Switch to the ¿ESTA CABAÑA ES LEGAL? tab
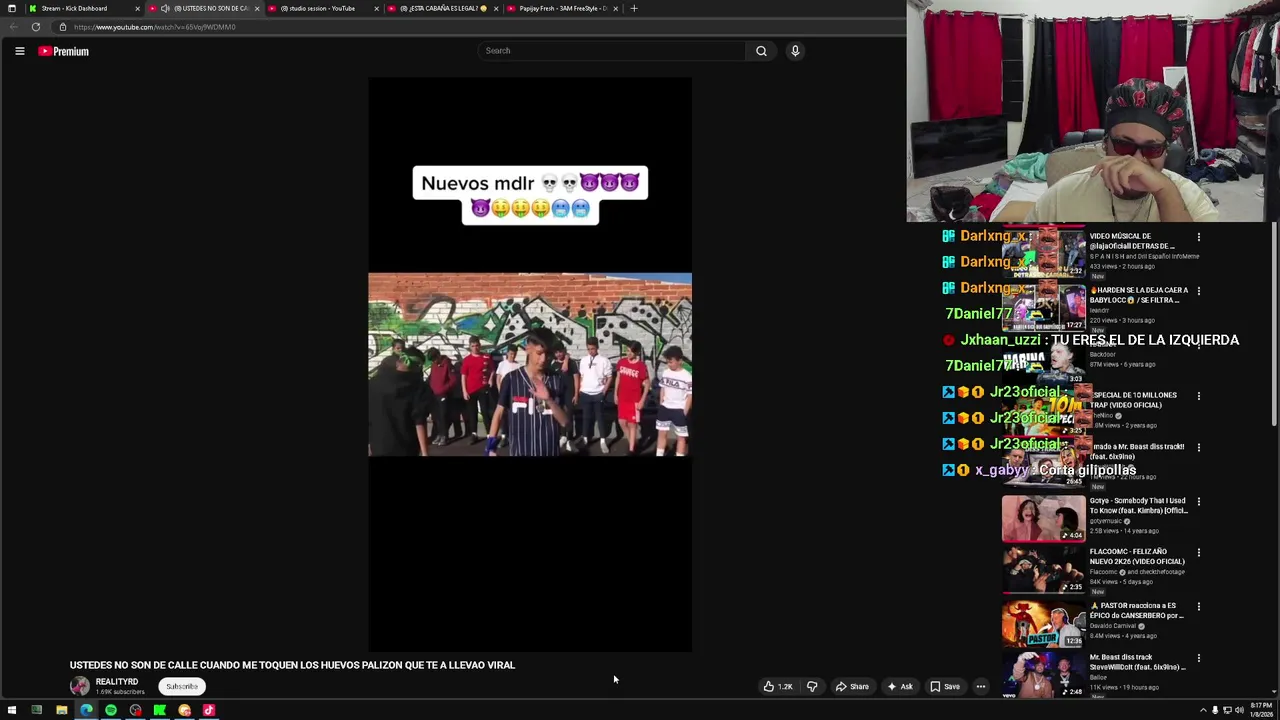This screenshot has width=1280, height=720. pyautogui.click(x=443, y=8)
